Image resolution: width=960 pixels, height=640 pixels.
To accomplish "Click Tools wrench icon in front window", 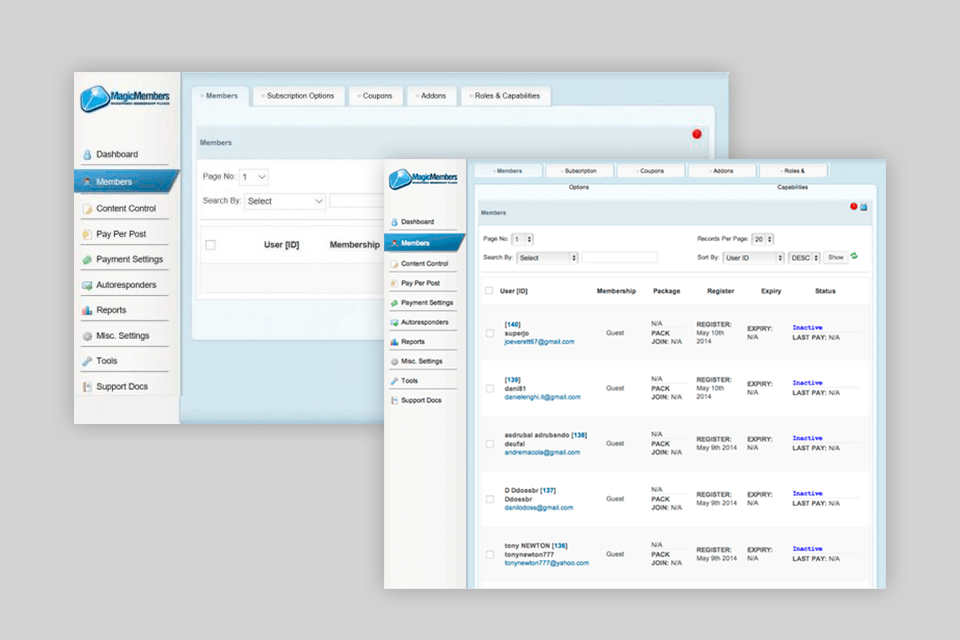I will (394, 381).
